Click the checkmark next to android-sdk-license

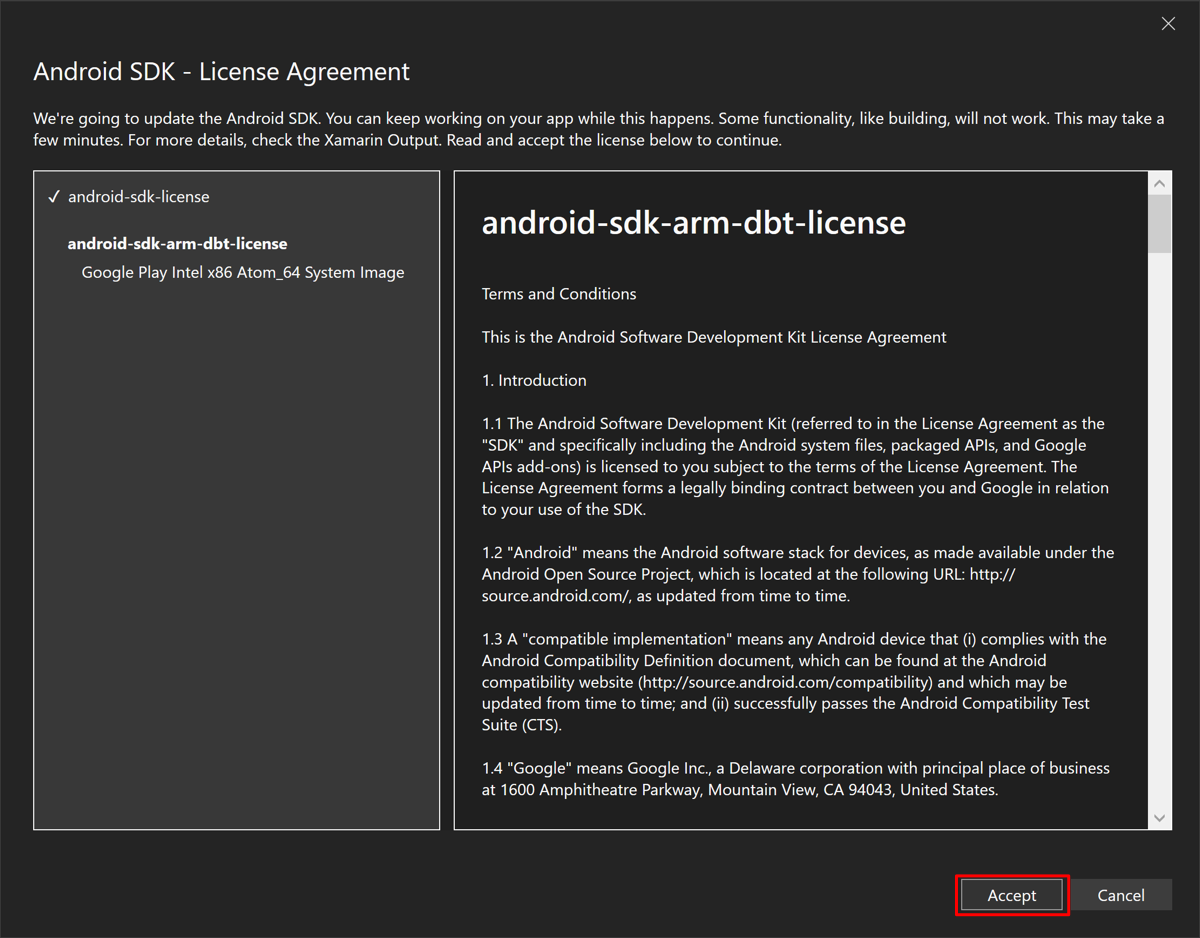point(54,196)
